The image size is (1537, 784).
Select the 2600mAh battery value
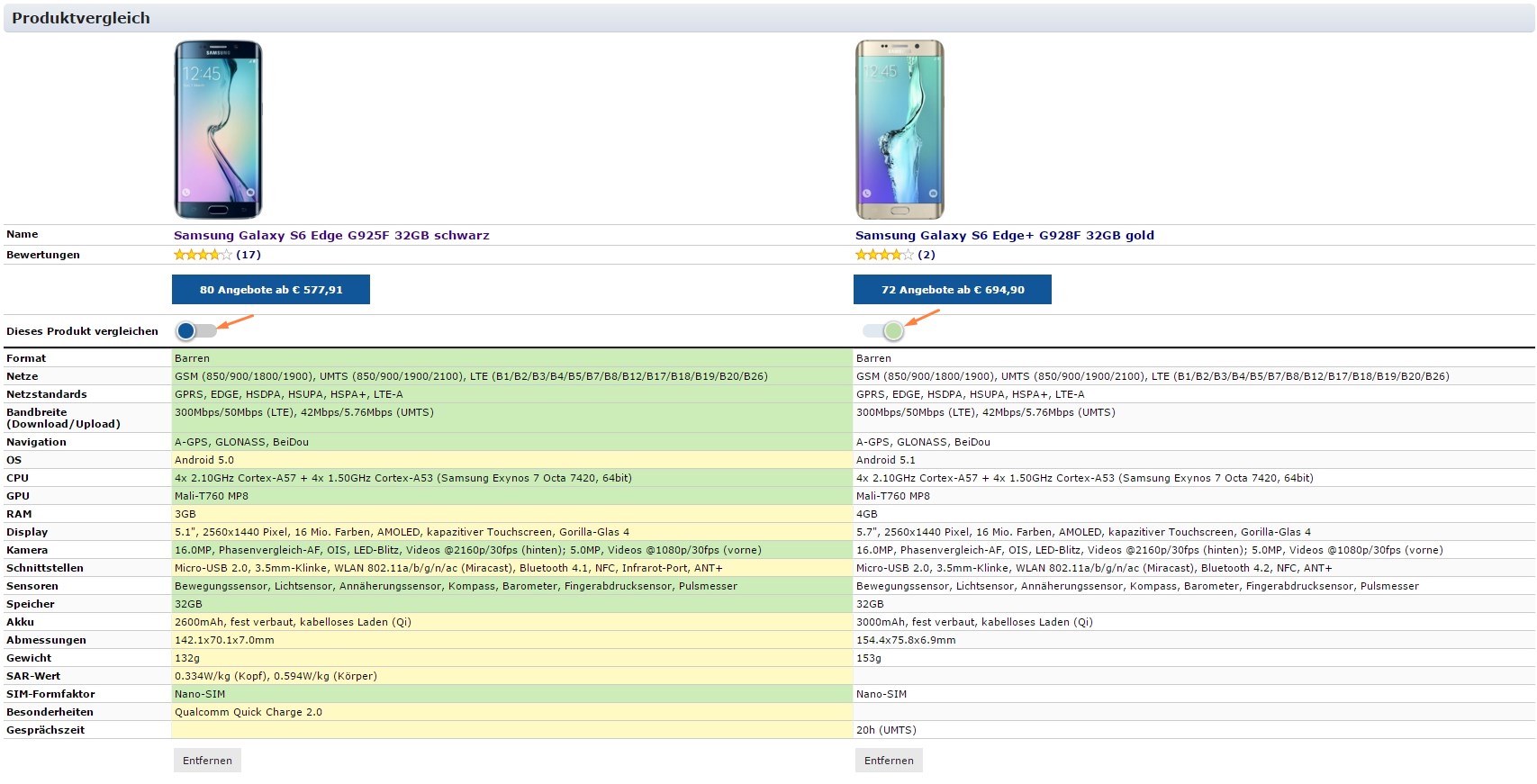[293, 622]
